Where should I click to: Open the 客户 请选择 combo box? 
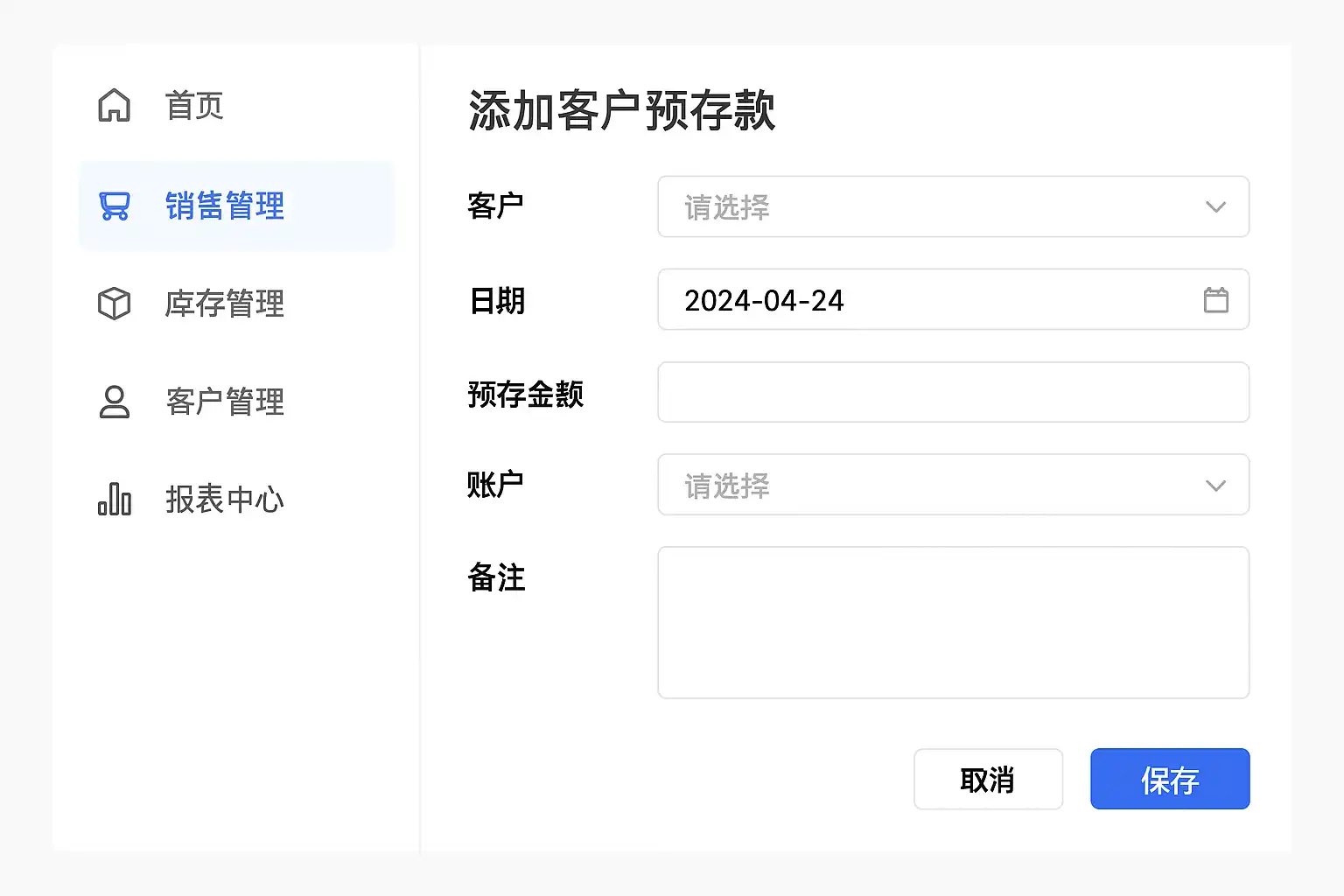point(927,207)
